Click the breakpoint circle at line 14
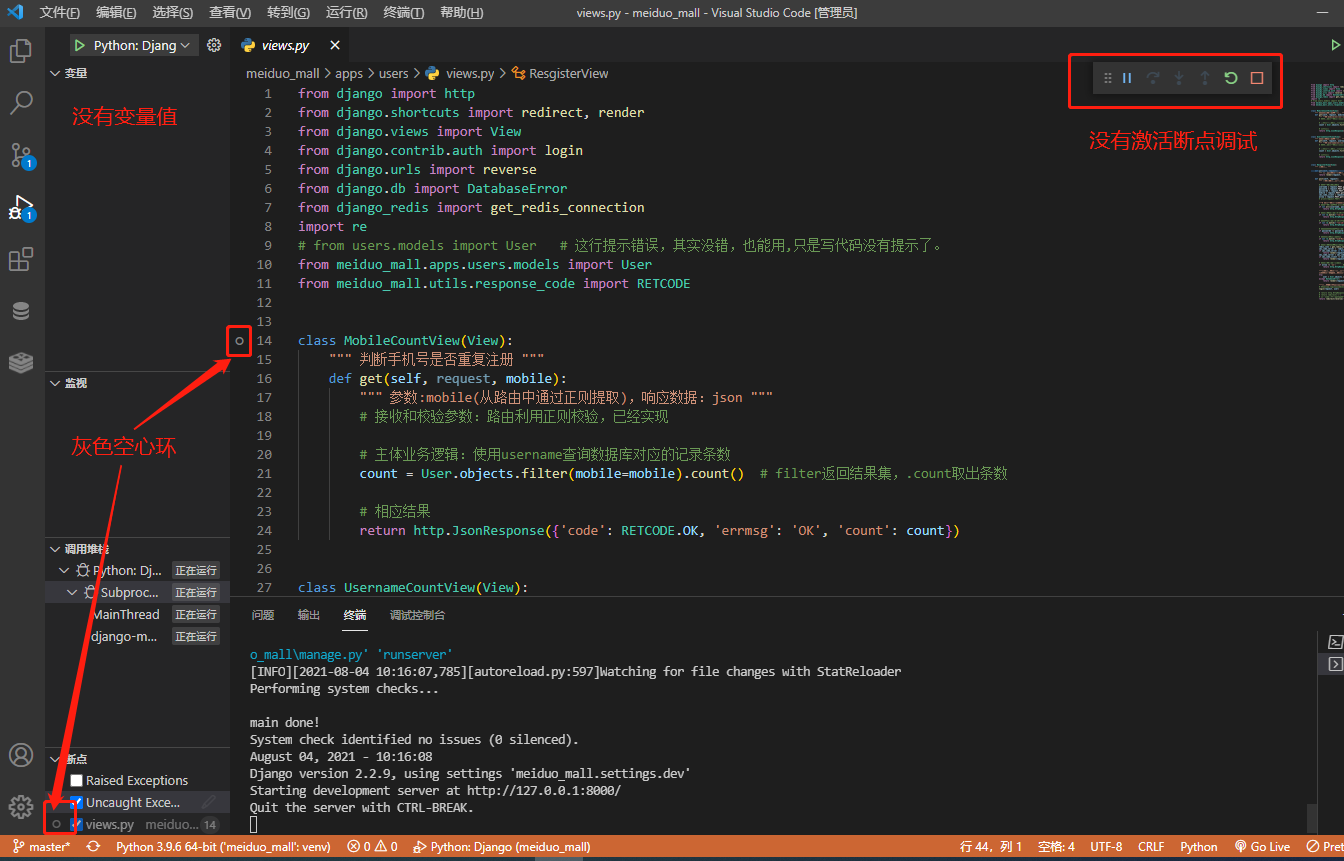 click(239, 341)
